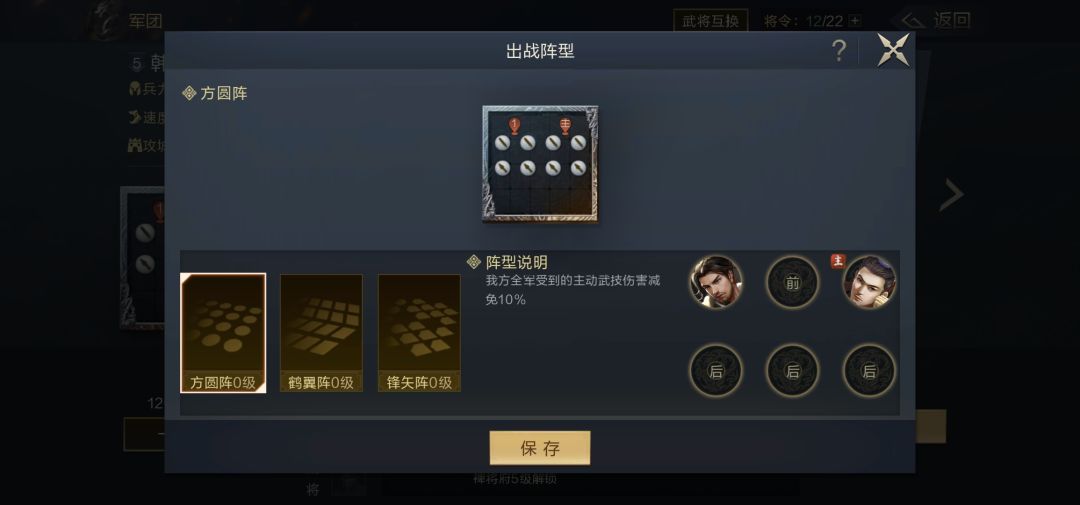The image size is (1080, 505).
Task: Close the 出战阵型 dialog
Action: pos(893,50)
